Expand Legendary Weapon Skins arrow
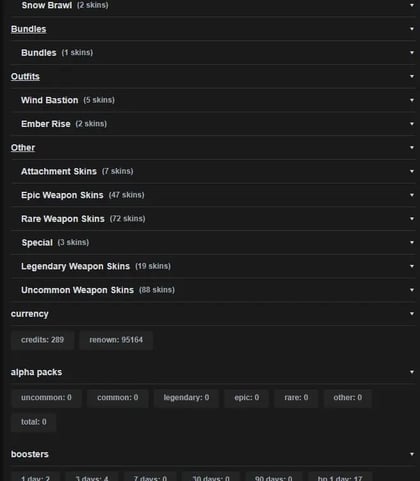The height and width of the screenshot is (481, 420). [412, 266]
